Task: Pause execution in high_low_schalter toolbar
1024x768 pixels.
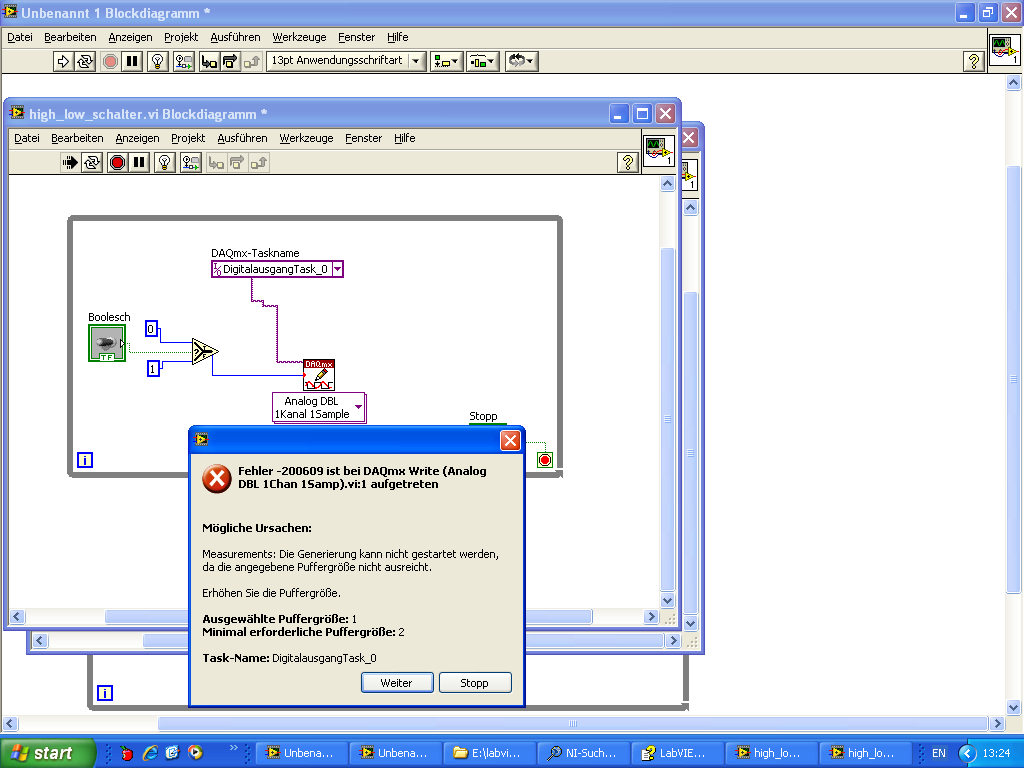Action: [x=139, y=163]
